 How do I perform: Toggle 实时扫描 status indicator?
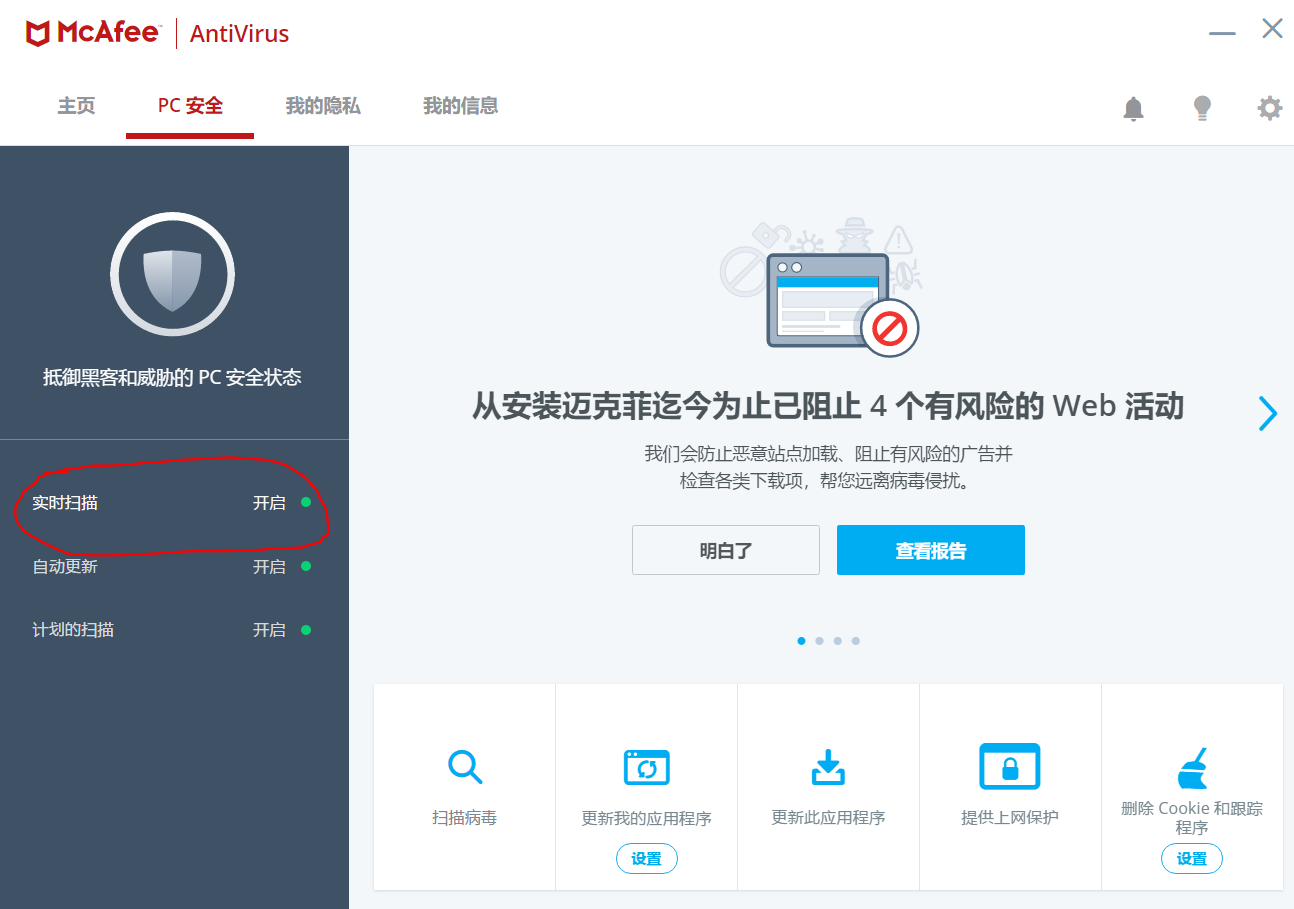coord(306,503)
